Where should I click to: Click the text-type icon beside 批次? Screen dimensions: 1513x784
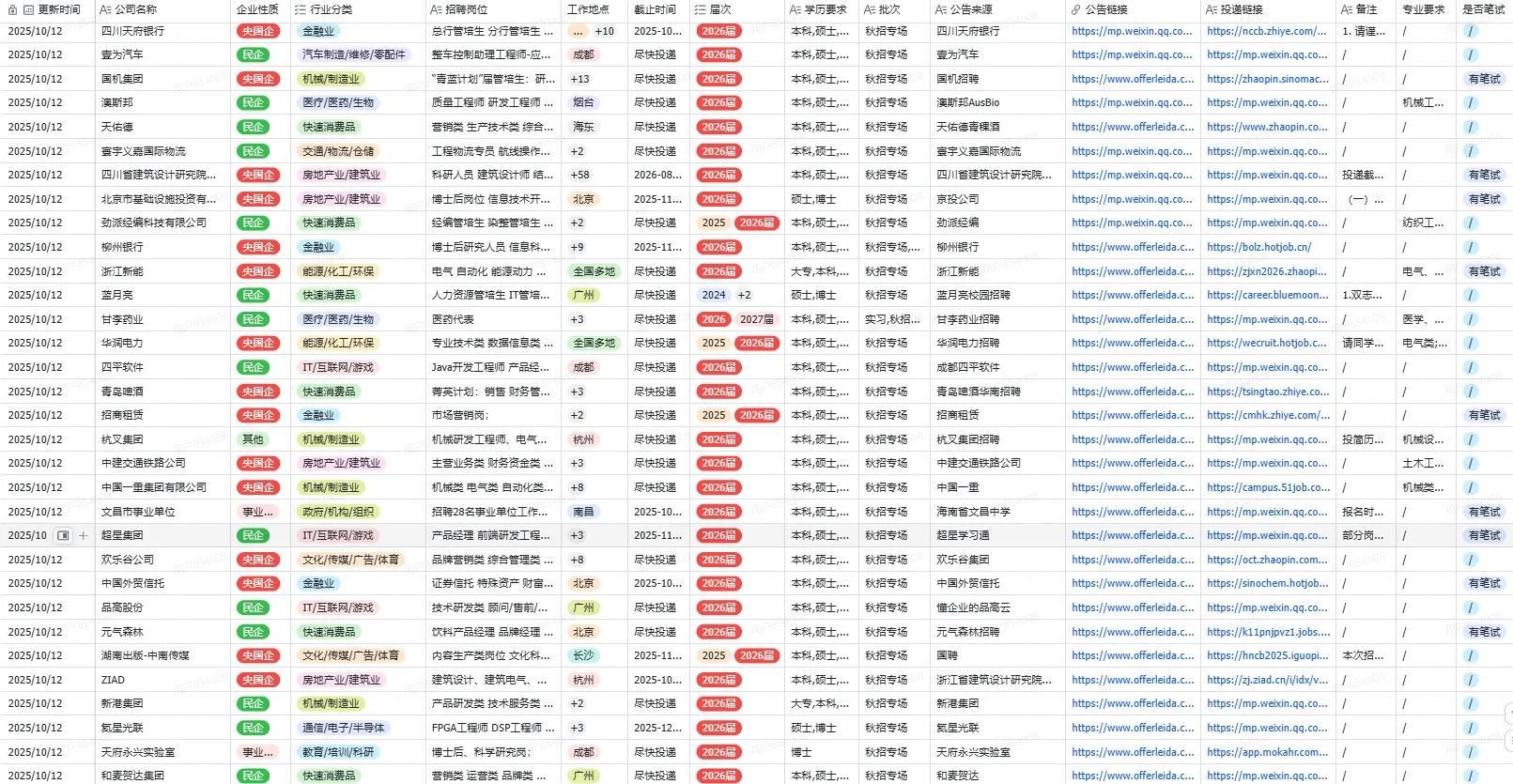click(870, 9)
